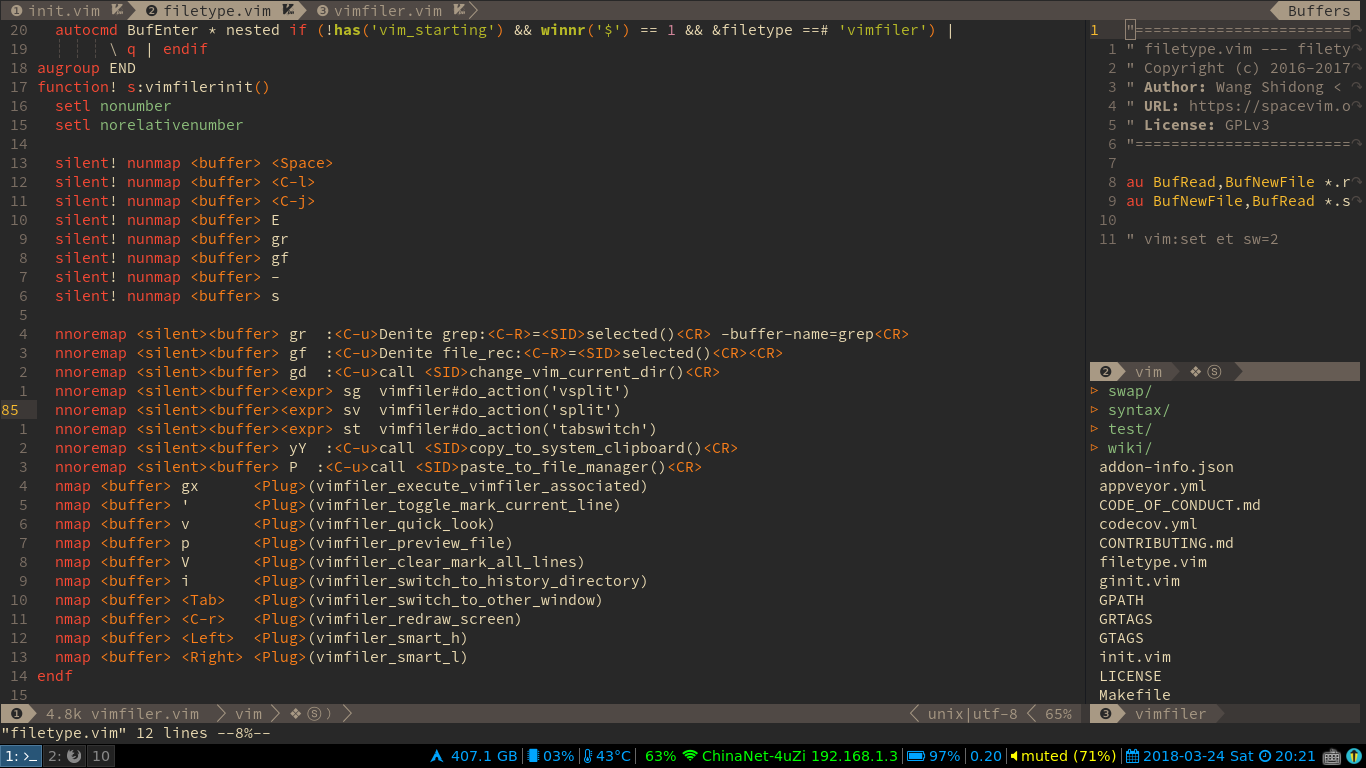Click window number 2 in right statusline
Viewport: 1366px width, 768px height.
1106,372
